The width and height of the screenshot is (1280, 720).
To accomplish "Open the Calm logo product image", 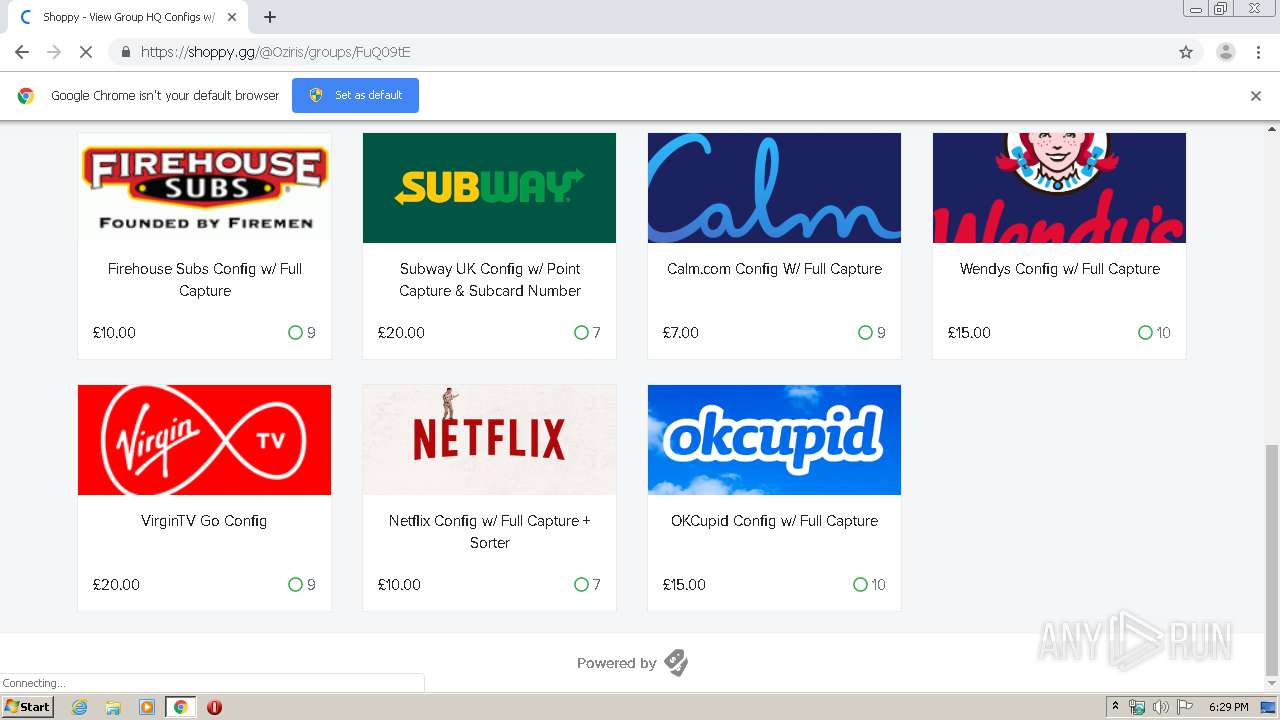I will click(774, 188).
